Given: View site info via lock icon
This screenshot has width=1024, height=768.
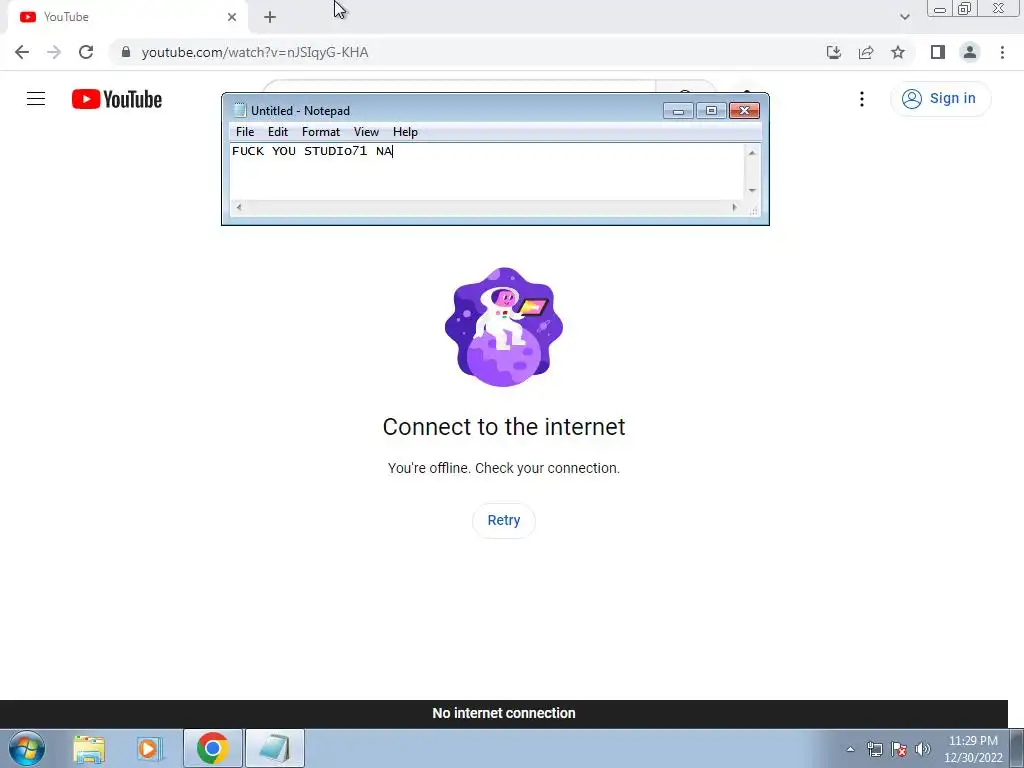Looking at the screenshot, I should [x=126, y=52].
